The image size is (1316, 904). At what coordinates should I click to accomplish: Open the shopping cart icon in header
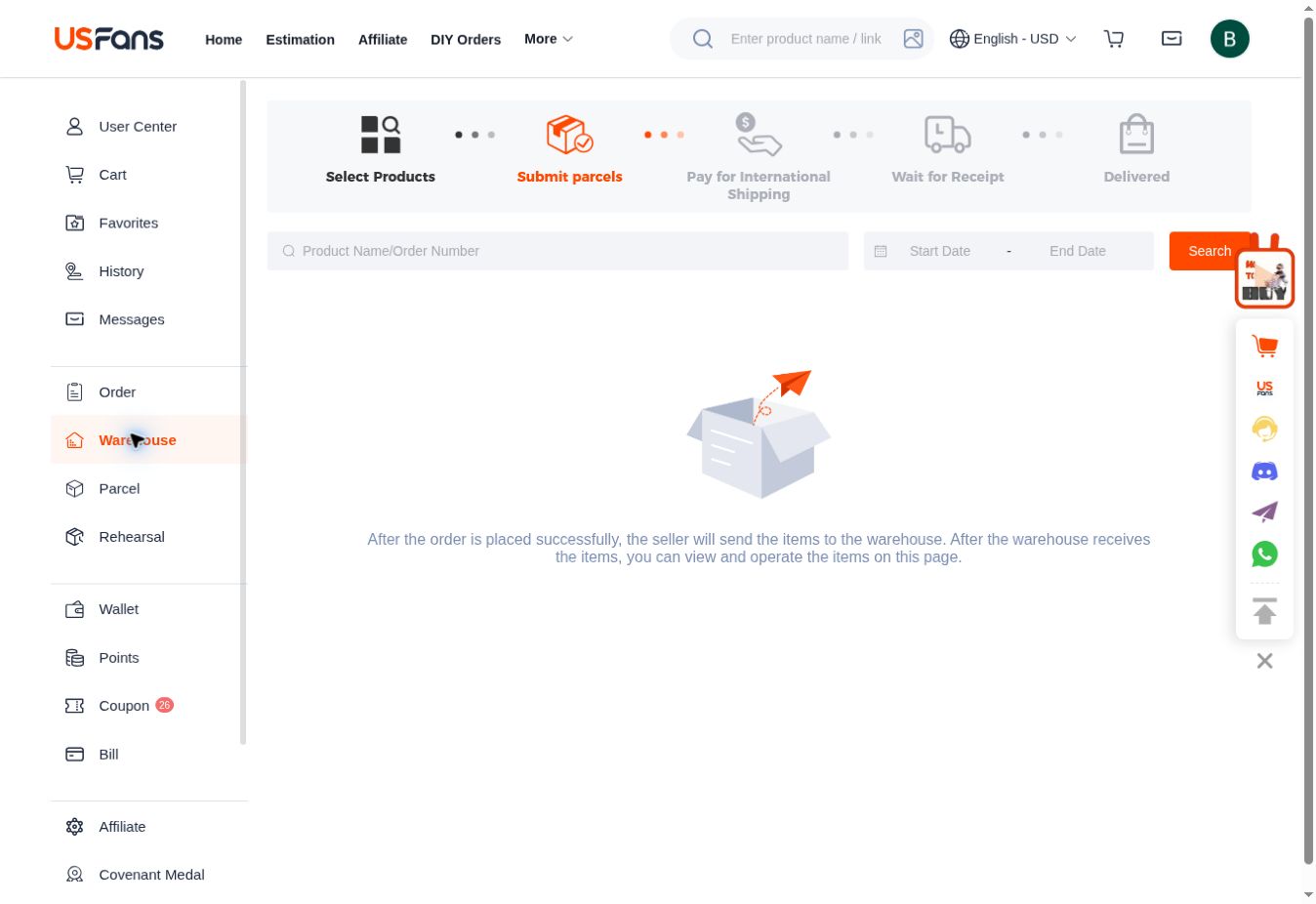tap(1114, 39)
